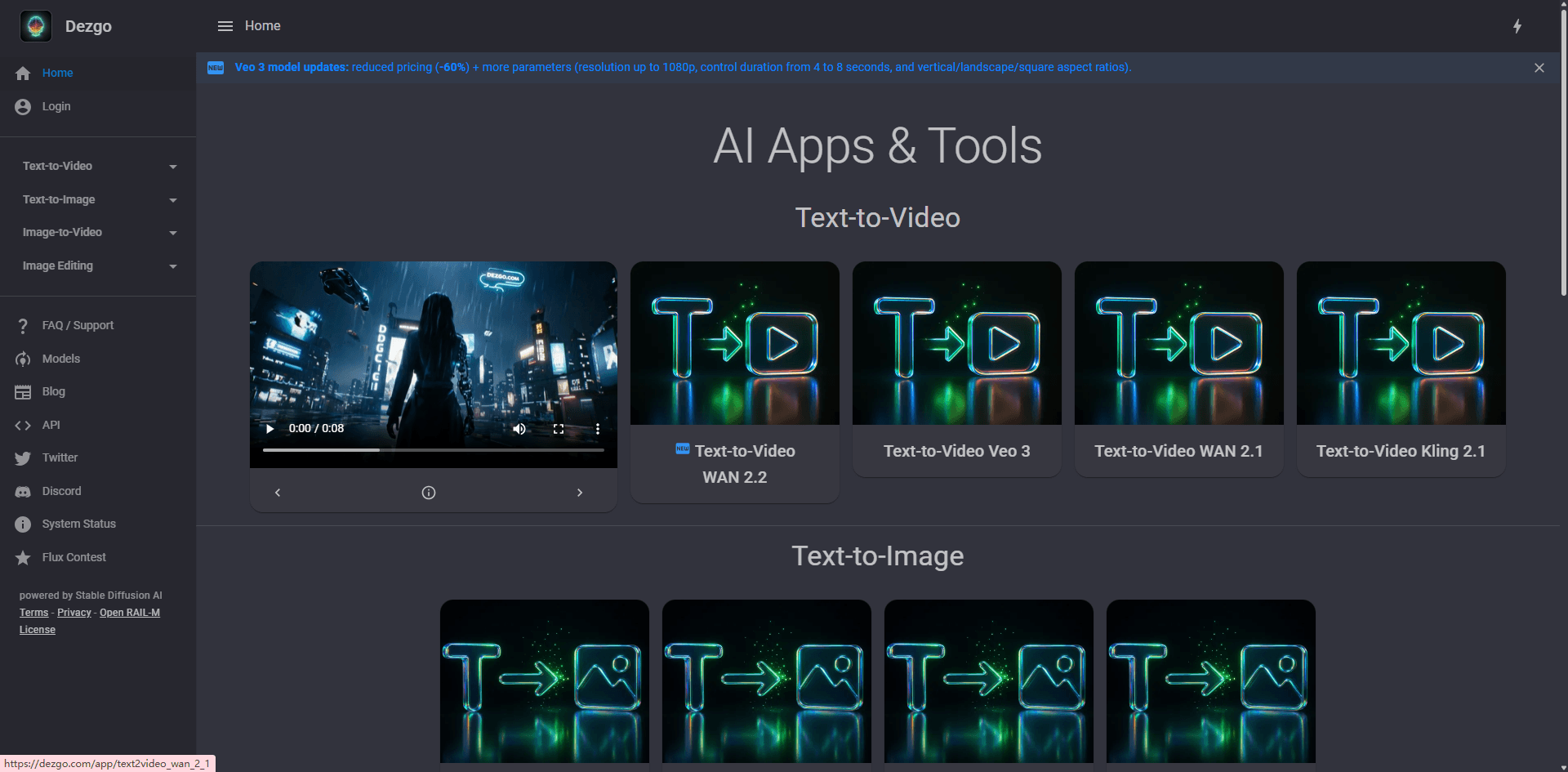Click the Dezgo logo icon
Viewport: 1568px width, 772px height.
point(36,26)
